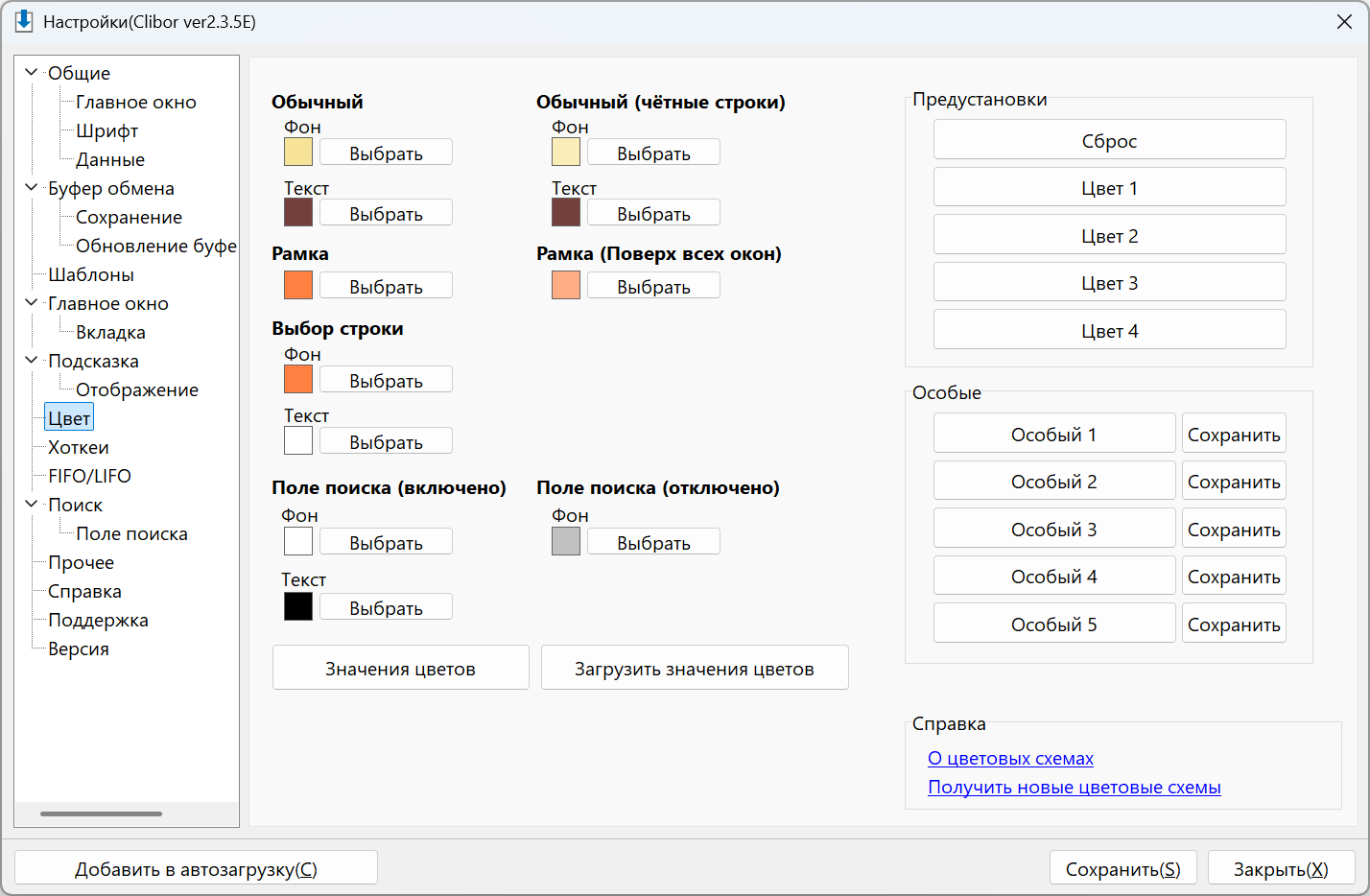This screenshot has height=896, width=1370.
Task: Apply the Цвет 2 preset
Action: click(1109, 235)
